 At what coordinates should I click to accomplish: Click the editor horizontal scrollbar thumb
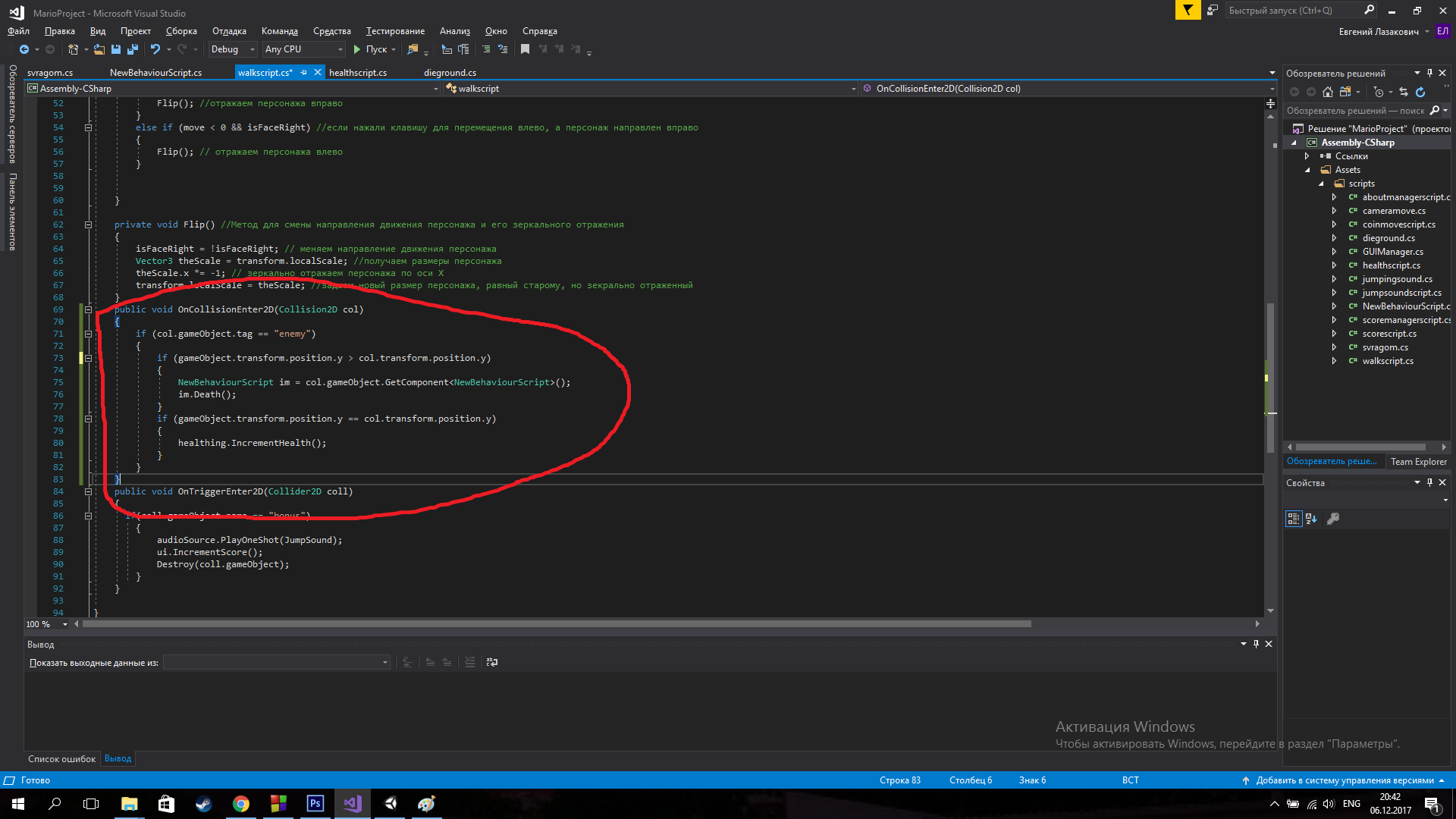(x=557, y=624)
